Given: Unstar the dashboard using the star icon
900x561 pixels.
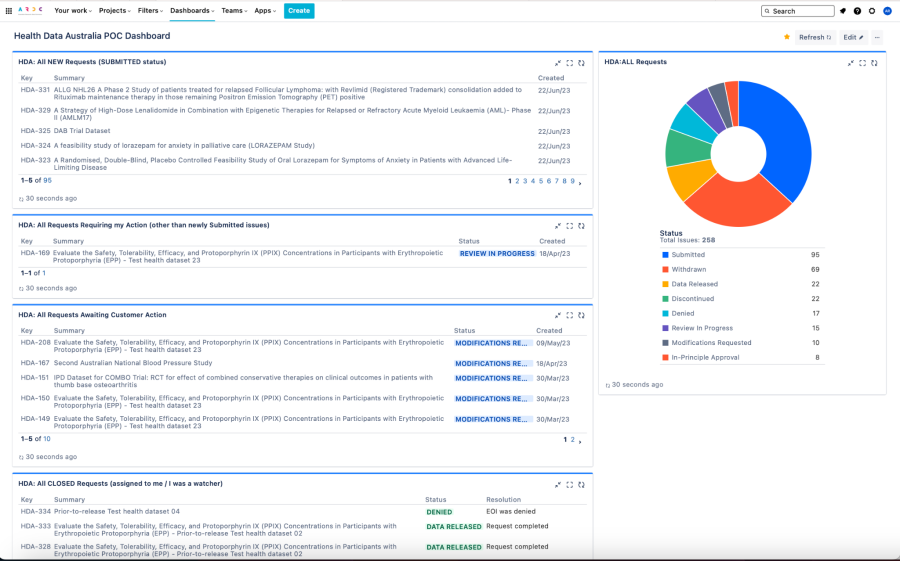Looking at the screenshot, I should point(787,37).
